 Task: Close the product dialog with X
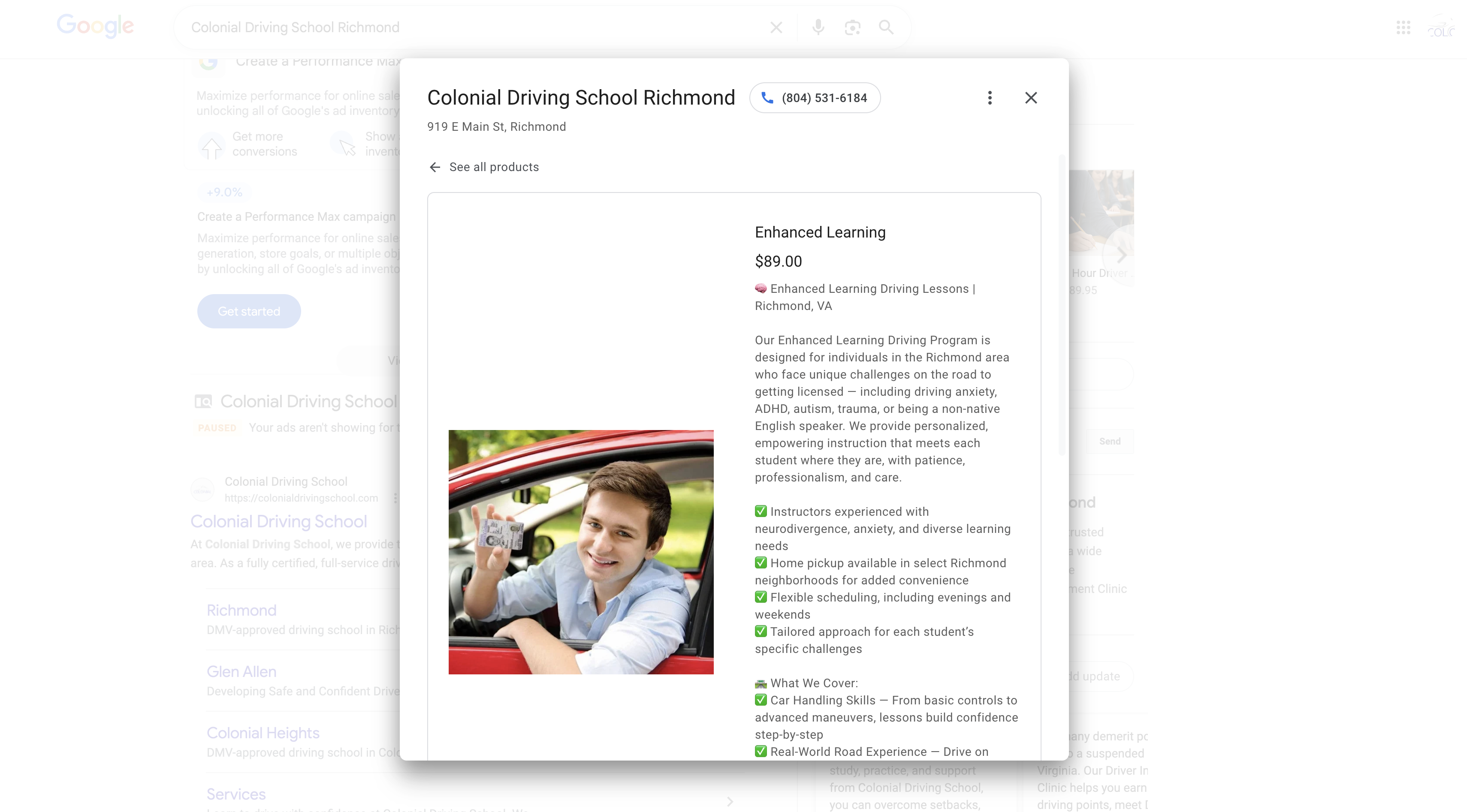1031,98
